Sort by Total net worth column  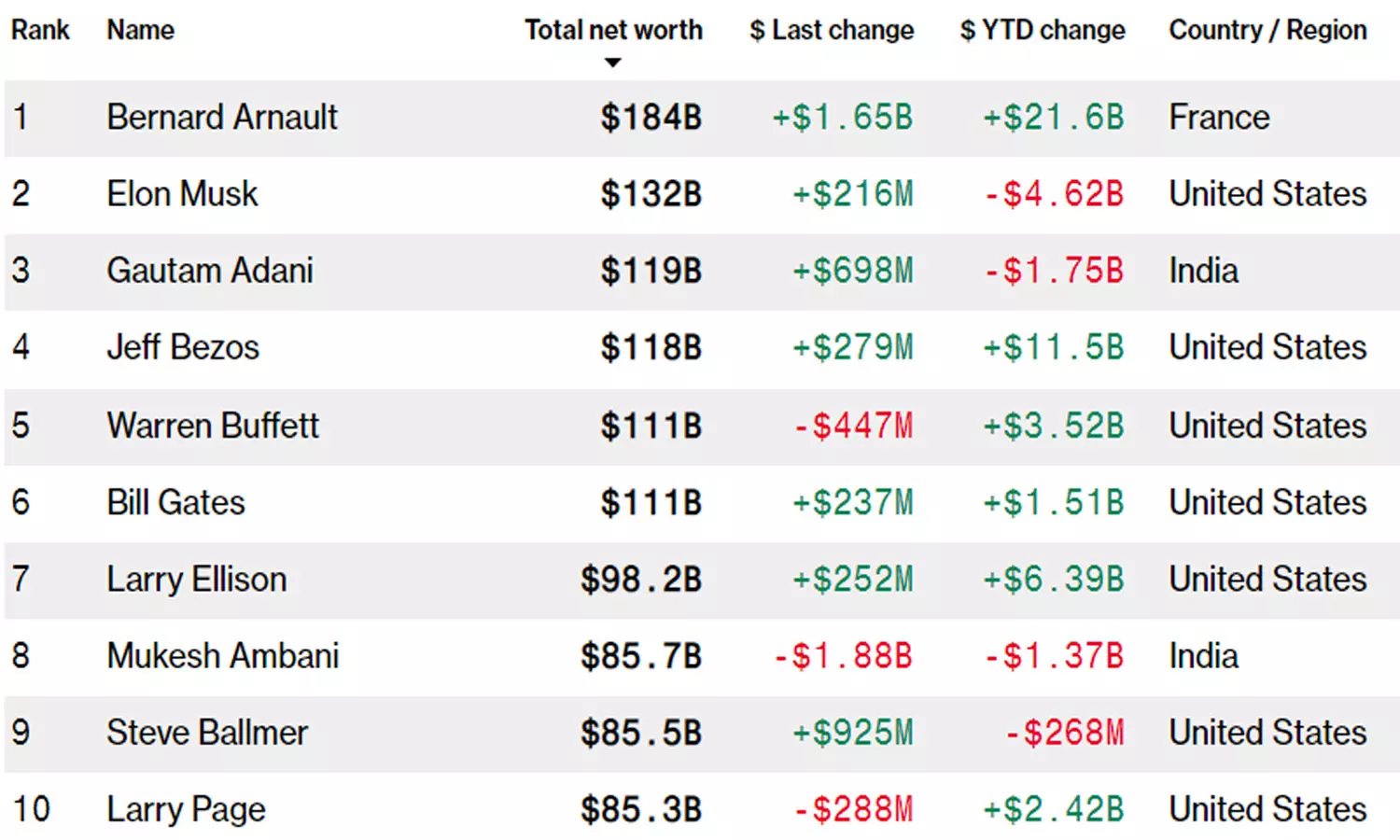(613, 30)
